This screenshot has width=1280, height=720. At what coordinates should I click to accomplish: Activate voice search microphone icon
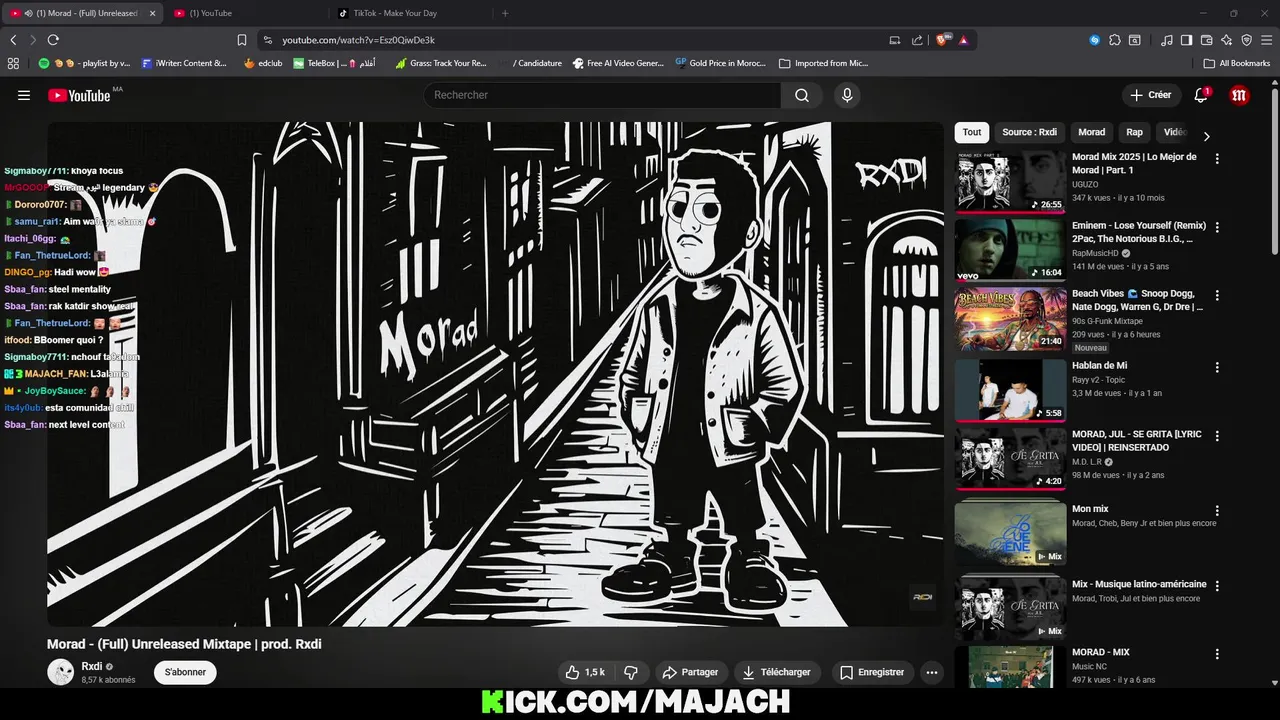tap(847, 95)
